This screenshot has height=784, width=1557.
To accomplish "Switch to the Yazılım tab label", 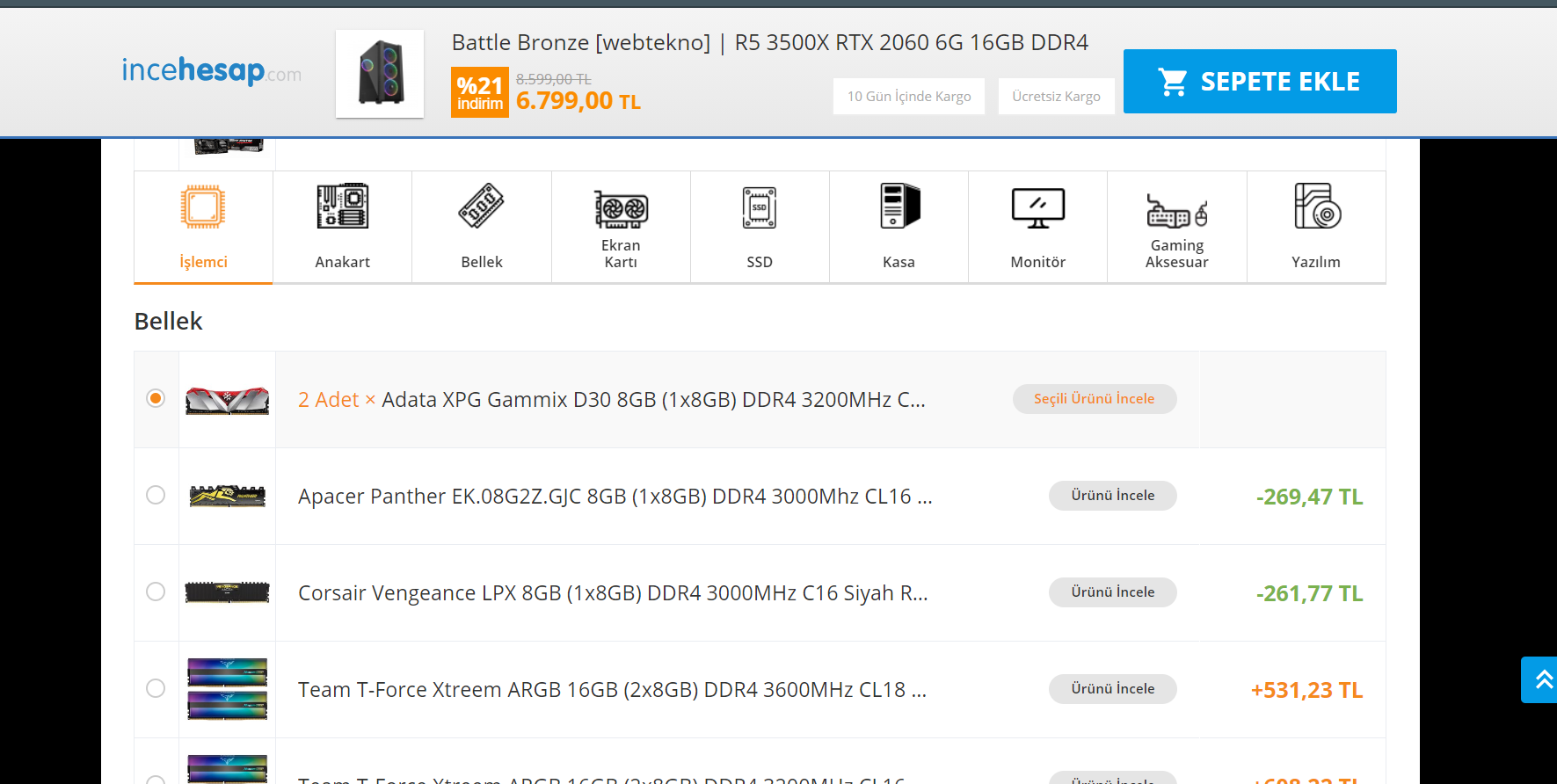I will (1316, 262).
